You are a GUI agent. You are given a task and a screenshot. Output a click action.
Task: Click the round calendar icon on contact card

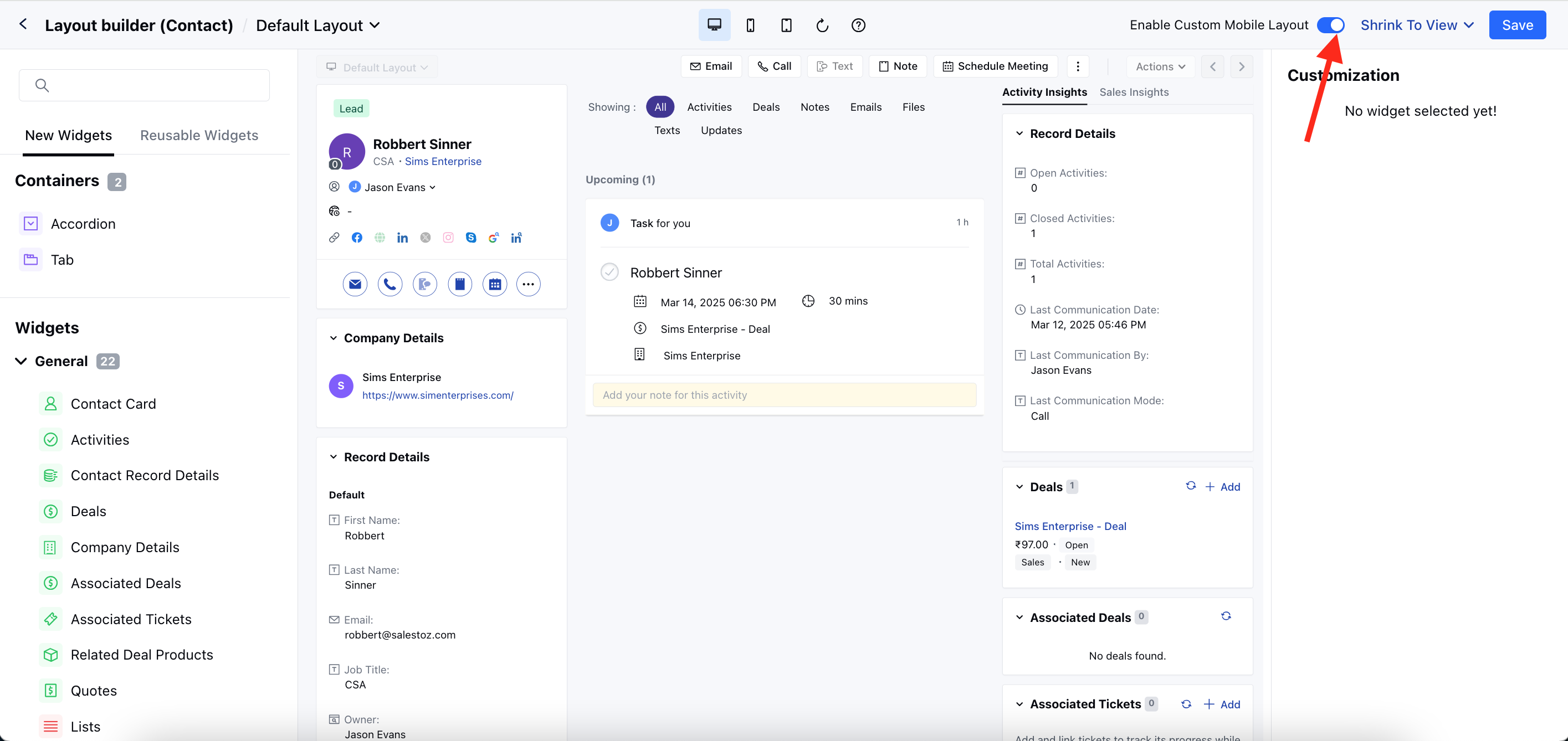click(494, 284)
